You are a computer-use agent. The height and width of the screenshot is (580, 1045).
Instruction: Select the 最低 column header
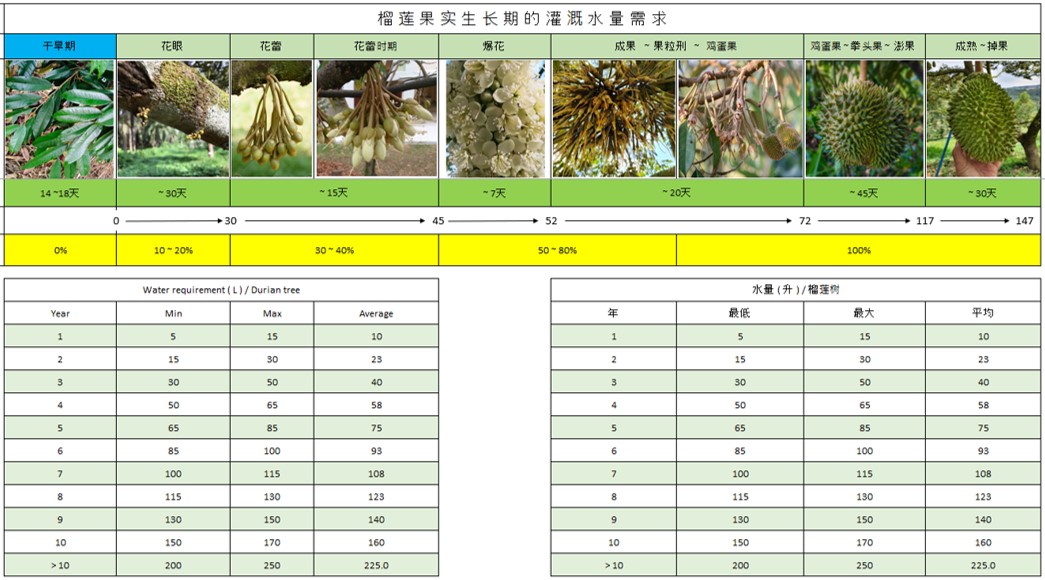point(740,313)
